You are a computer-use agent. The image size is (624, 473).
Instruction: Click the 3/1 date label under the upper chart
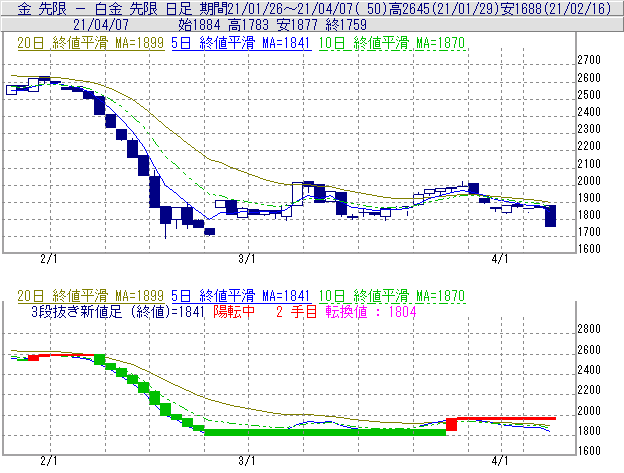(247, 259)
